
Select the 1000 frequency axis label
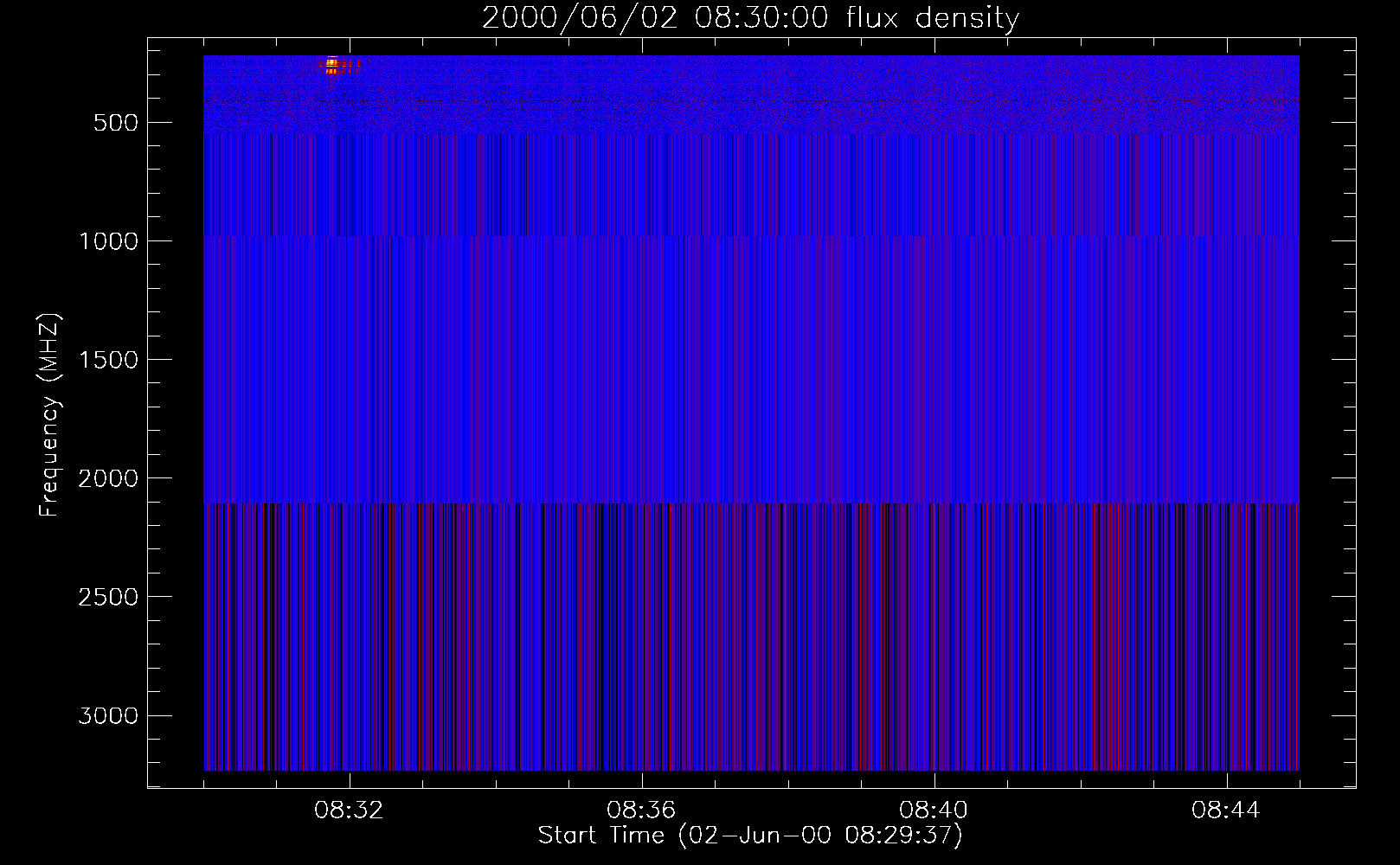108,241
